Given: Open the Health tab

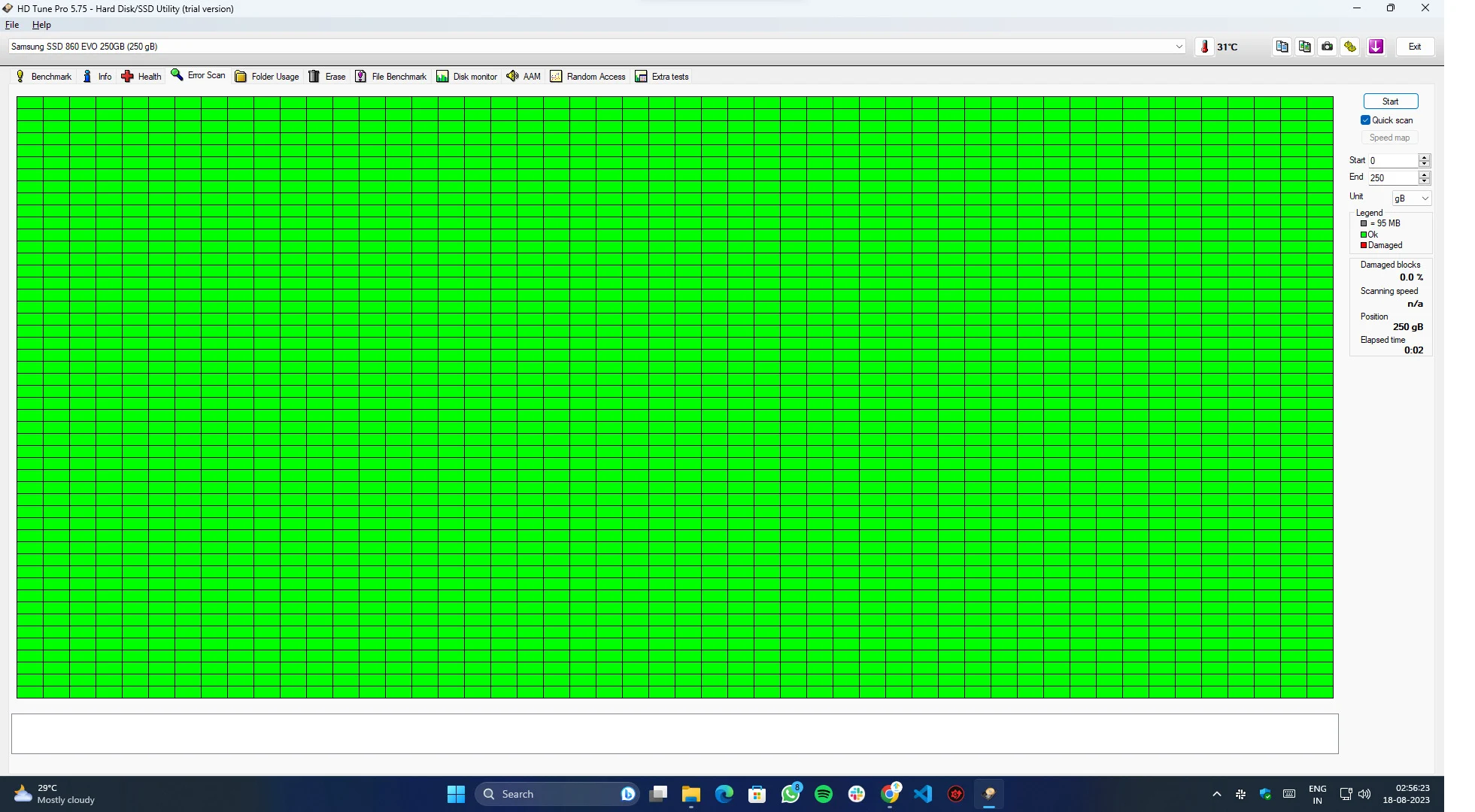Looking at the screenshot, I should 141,76.
